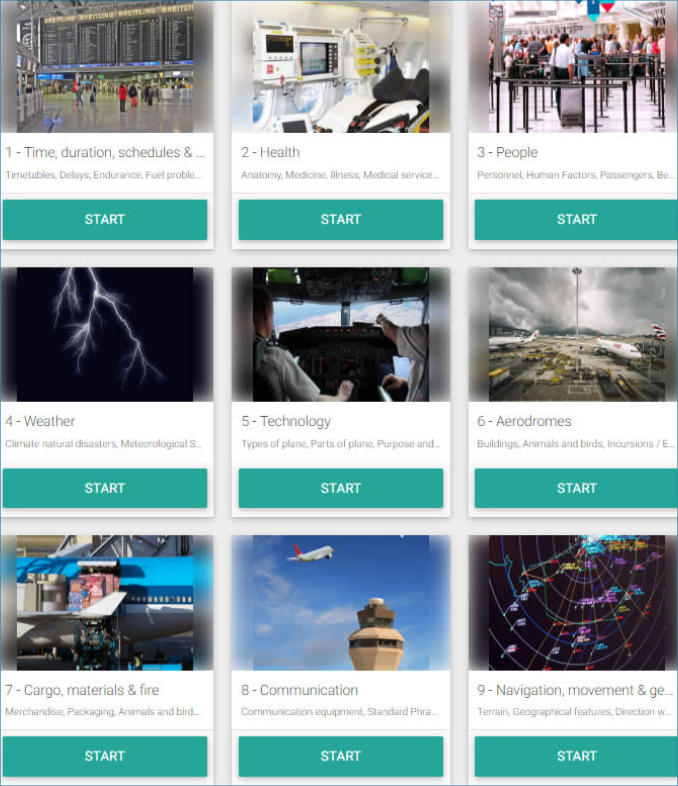
Task: Select the medical equipment image
Action: point(341,67)
